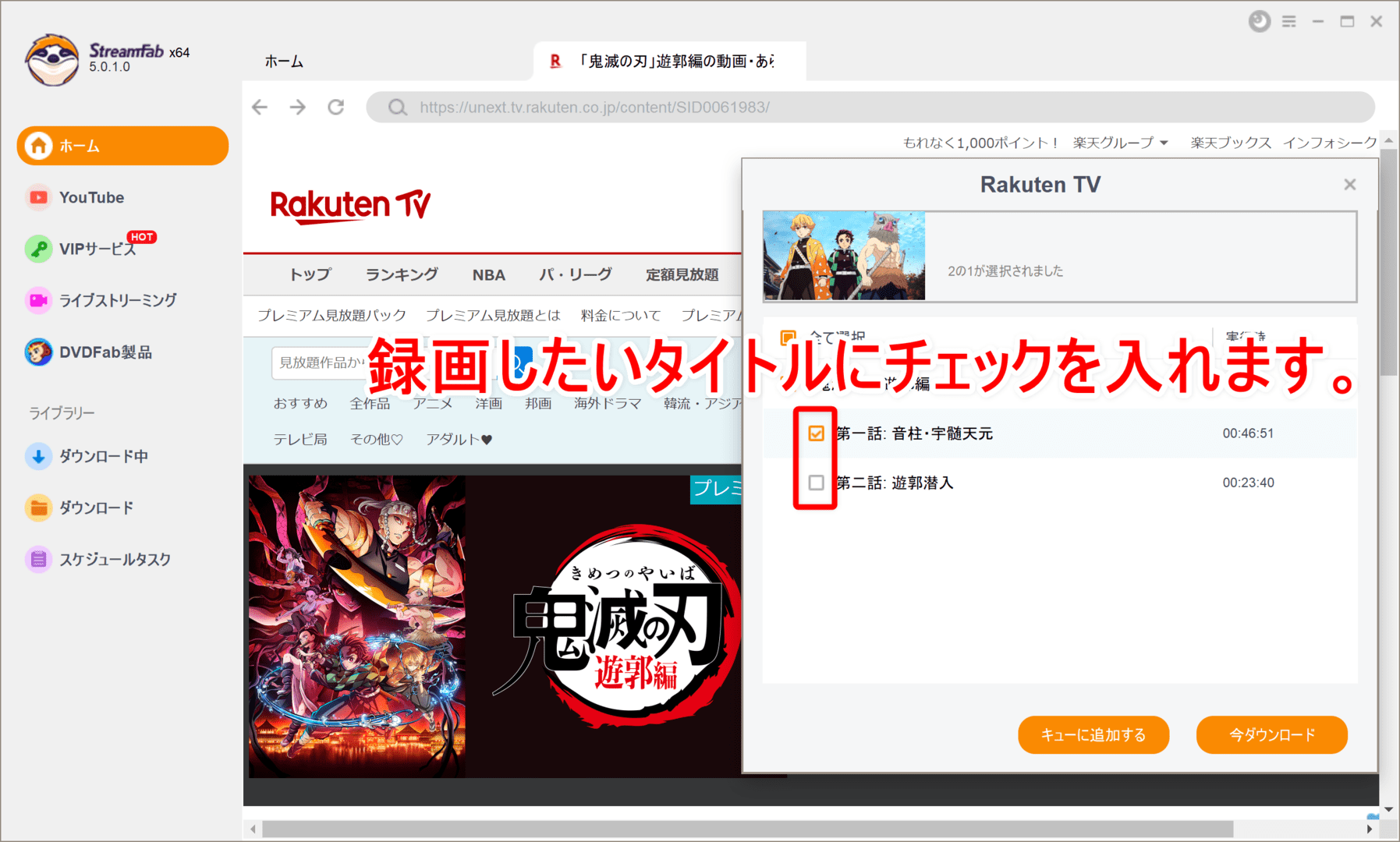Open the StreamFab hamburger menu
This screenshot has height=842, width=1400.
pyautogui.click(x=1289, y=21)
